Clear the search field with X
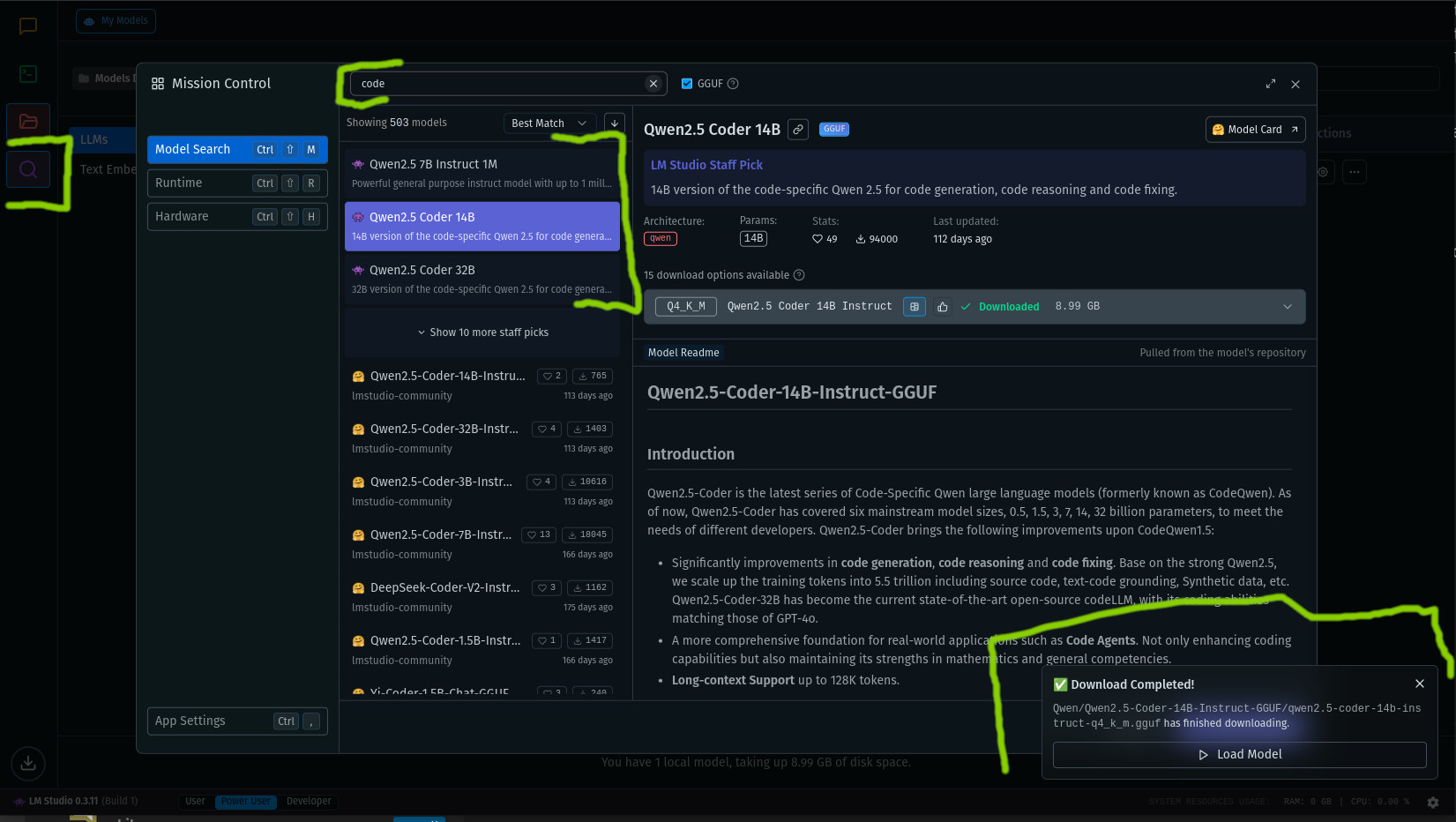 653,84
